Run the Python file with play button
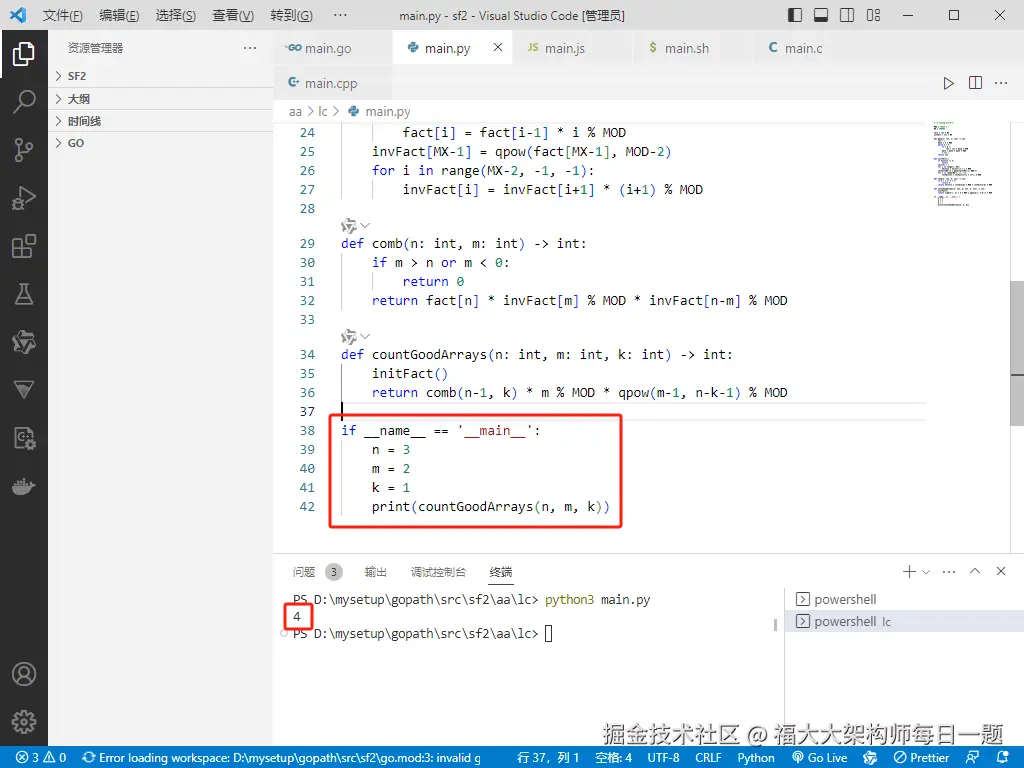The width and height of the screenshot is (1024, 768). pos(948,83)
